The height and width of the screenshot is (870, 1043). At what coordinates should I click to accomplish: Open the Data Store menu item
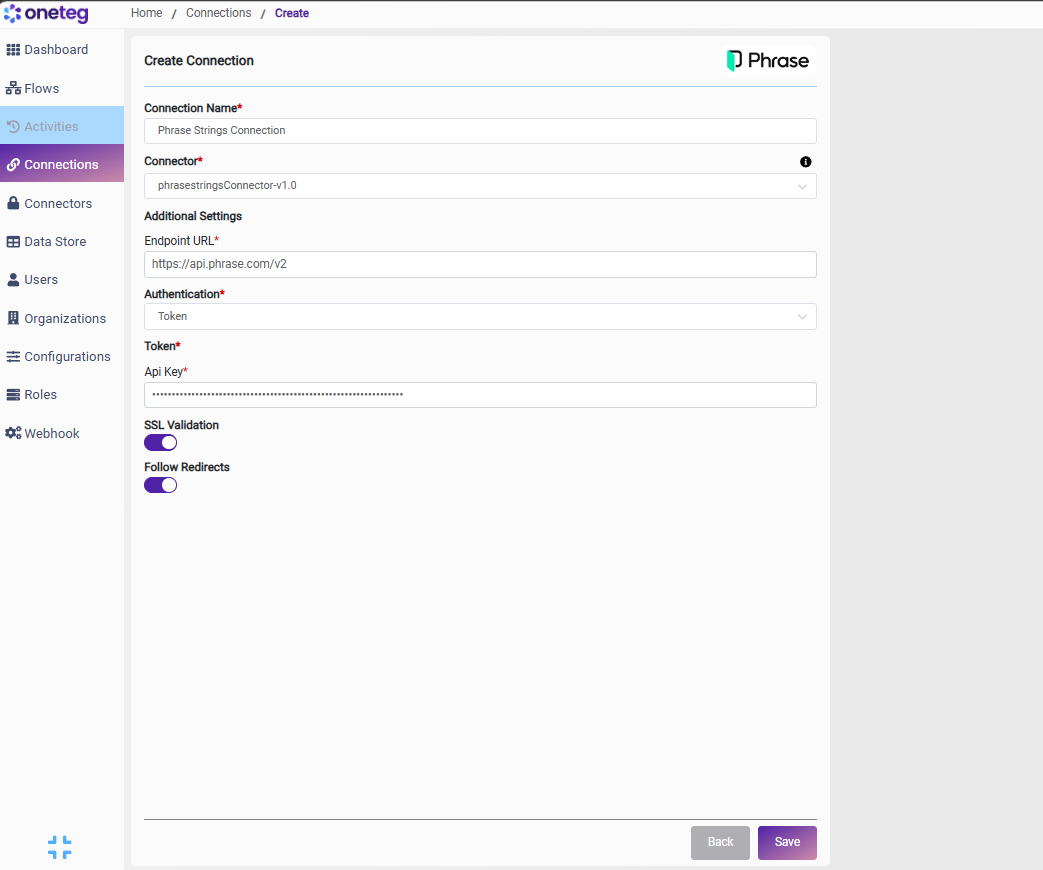(62, 242)
